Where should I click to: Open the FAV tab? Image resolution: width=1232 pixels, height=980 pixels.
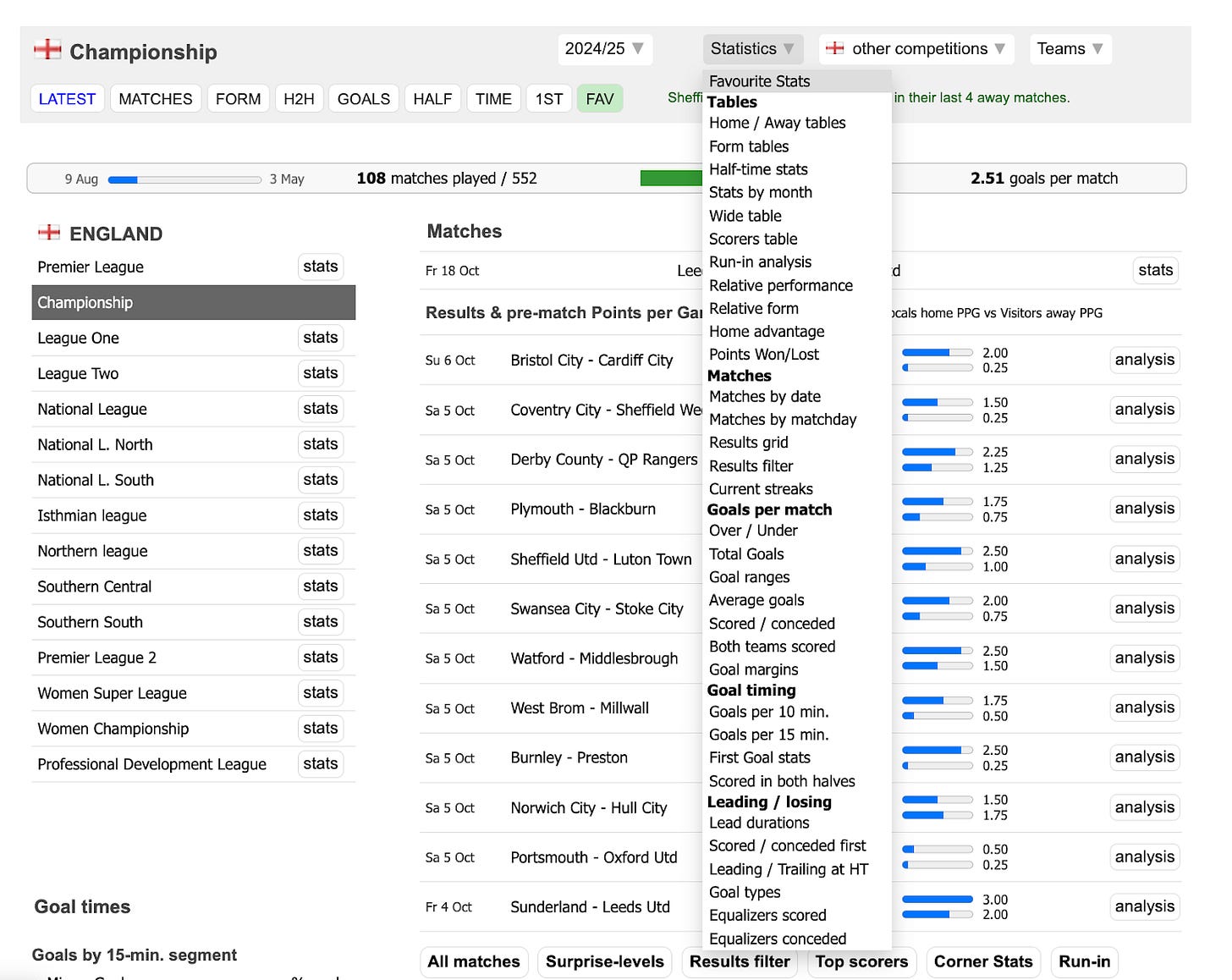click(x=600, y=99)
